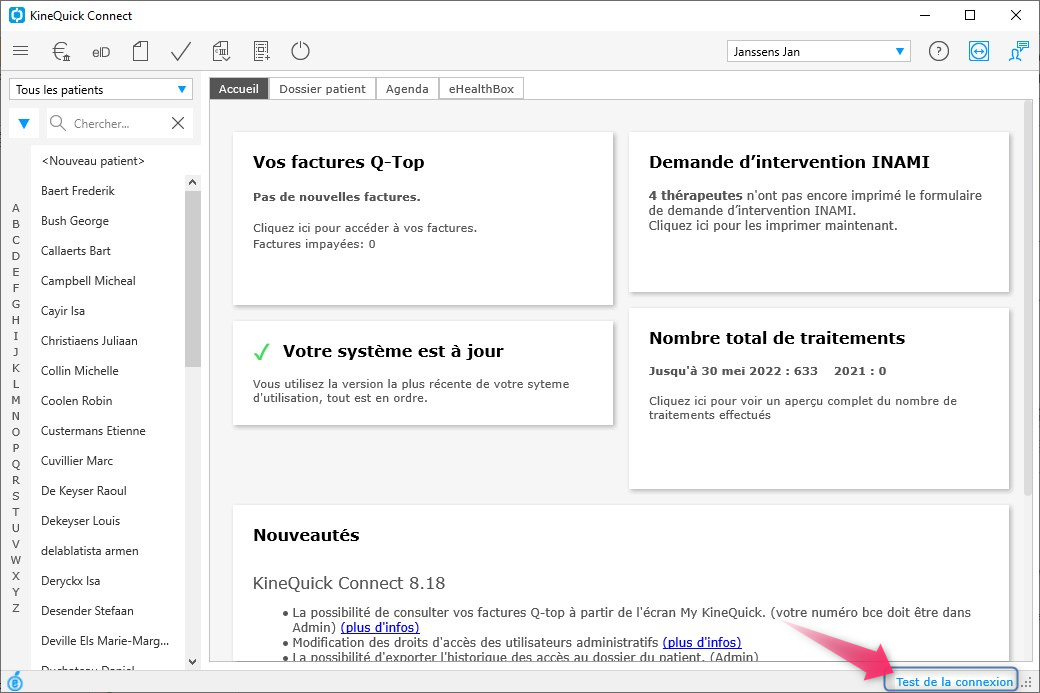The height and width of the screenshot is (693, 1040).
Task: Select patient Deryckx Isa
Action: pyautogui.click(x=70, y=581)
